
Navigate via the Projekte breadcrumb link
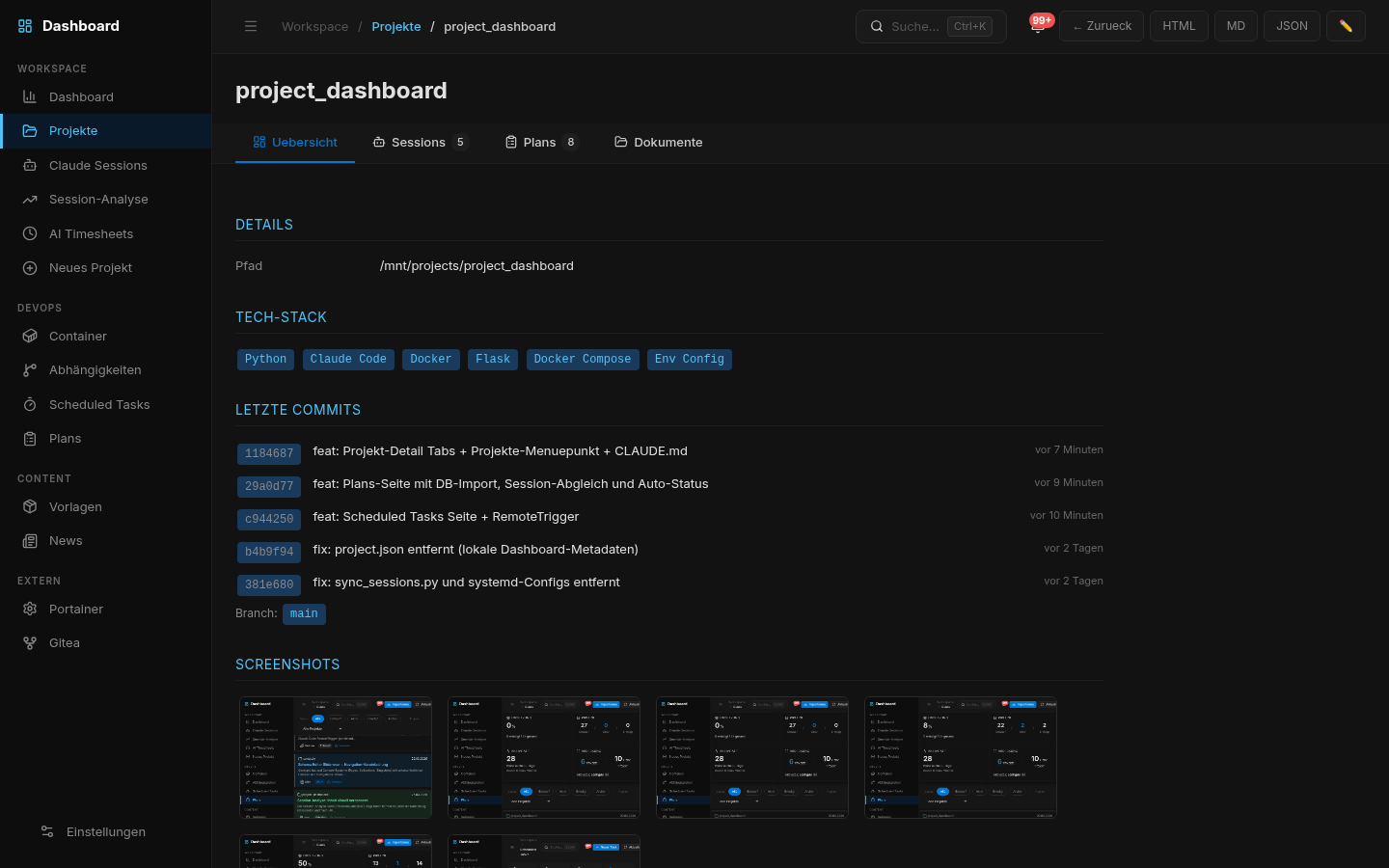pyautogui.click(x=396, y=26)
